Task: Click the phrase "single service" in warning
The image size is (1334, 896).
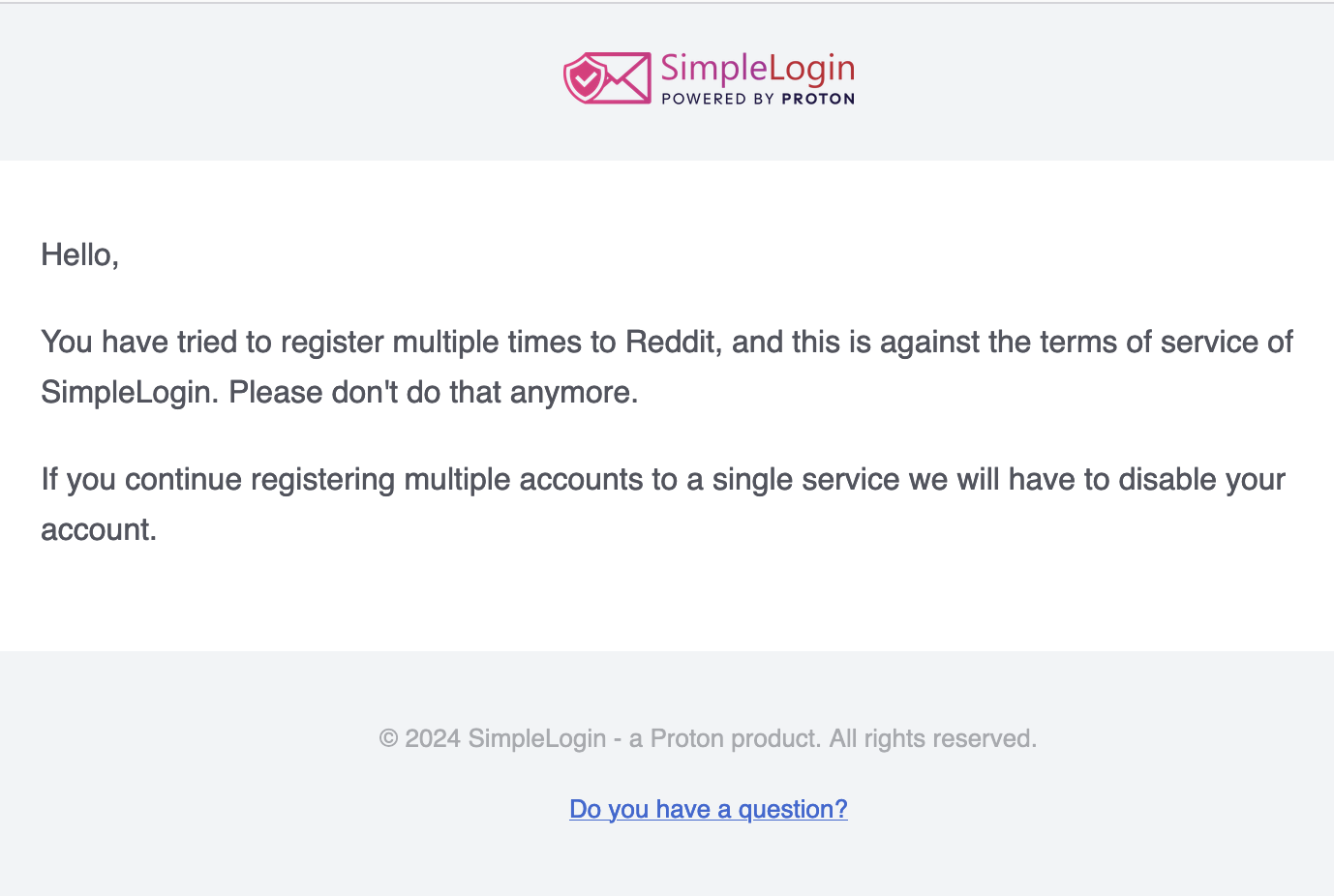Action: tap(805, 479)
